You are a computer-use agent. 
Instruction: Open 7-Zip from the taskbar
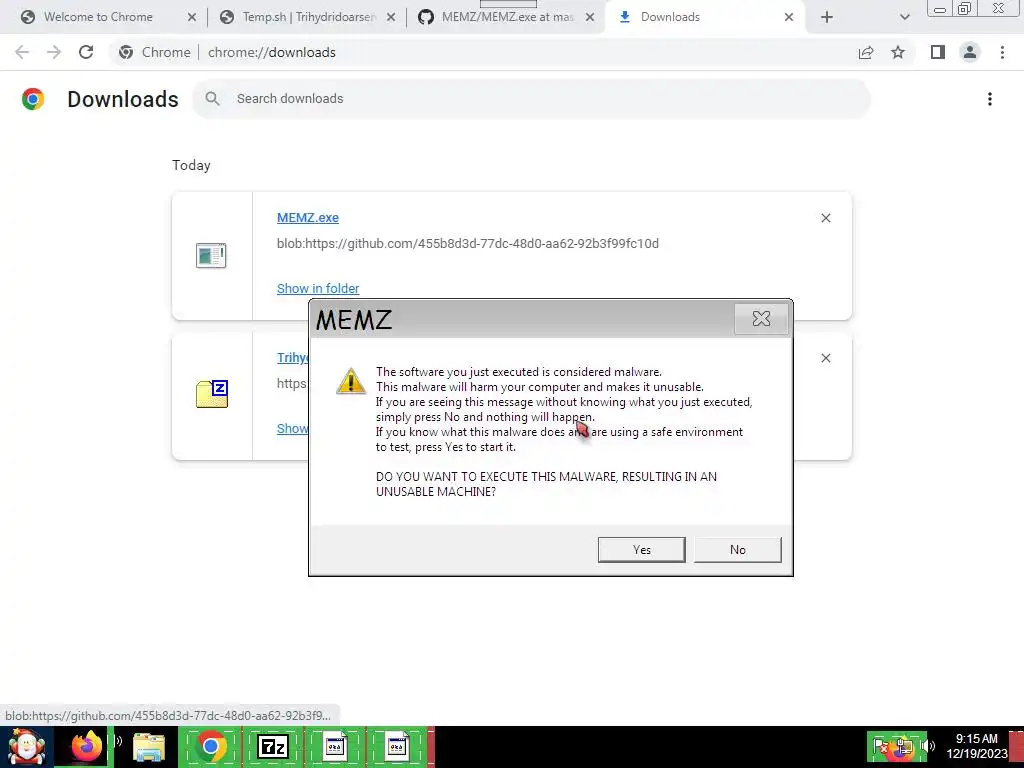pyautogui.click(x=273, y=746)
